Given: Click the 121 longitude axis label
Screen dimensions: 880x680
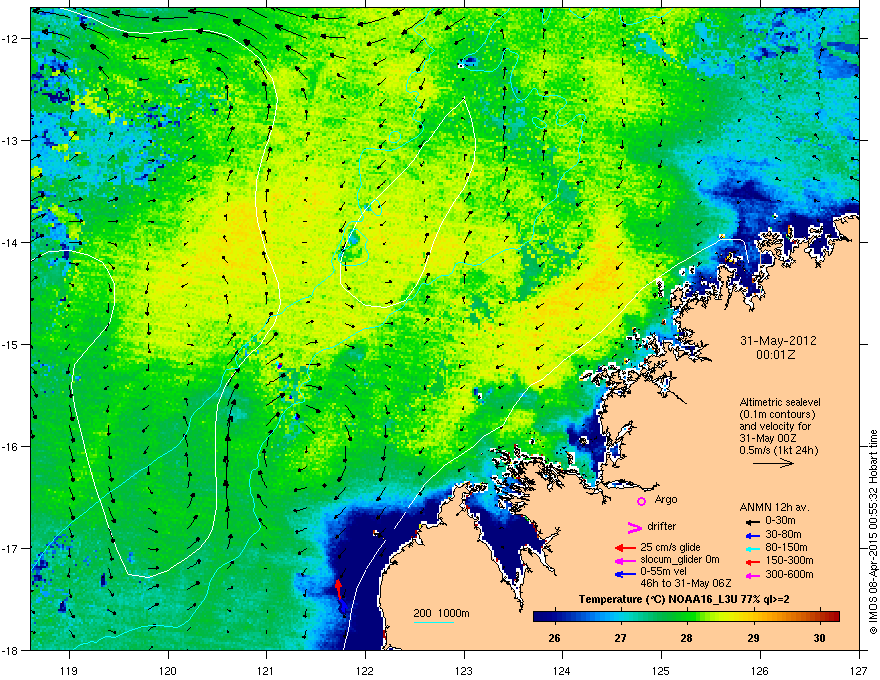Looking at the screenshot, I should click(x=266, y=670).
